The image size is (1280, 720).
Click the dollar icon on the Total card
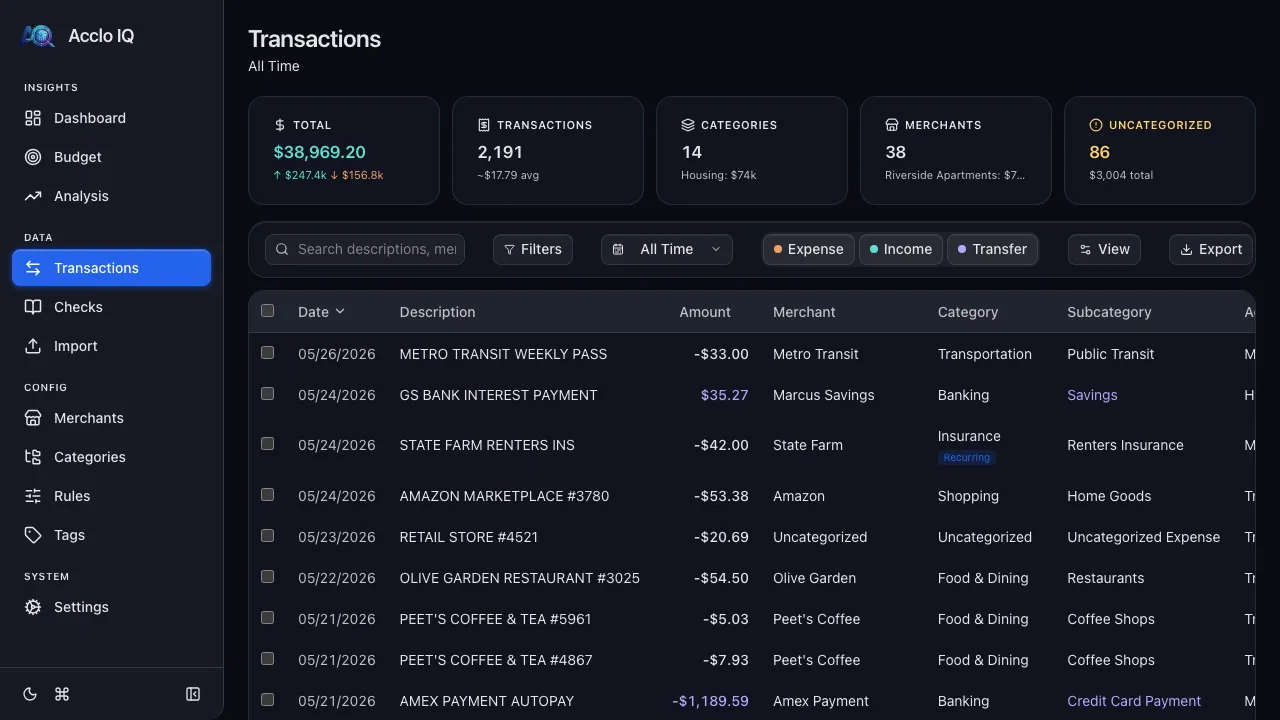(280, 125)
